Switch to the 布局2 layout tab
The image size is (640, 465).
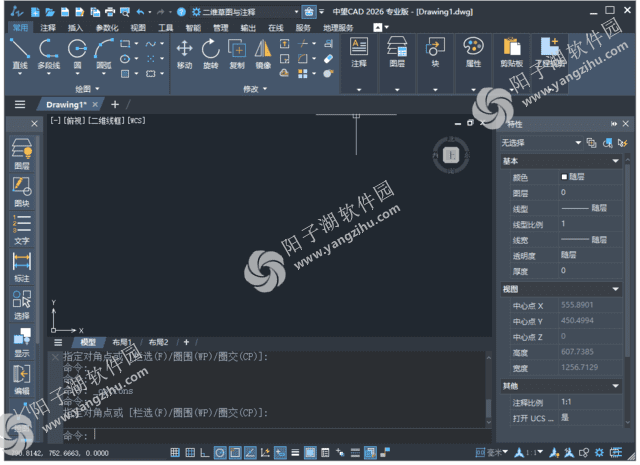(x=158, y=342)
